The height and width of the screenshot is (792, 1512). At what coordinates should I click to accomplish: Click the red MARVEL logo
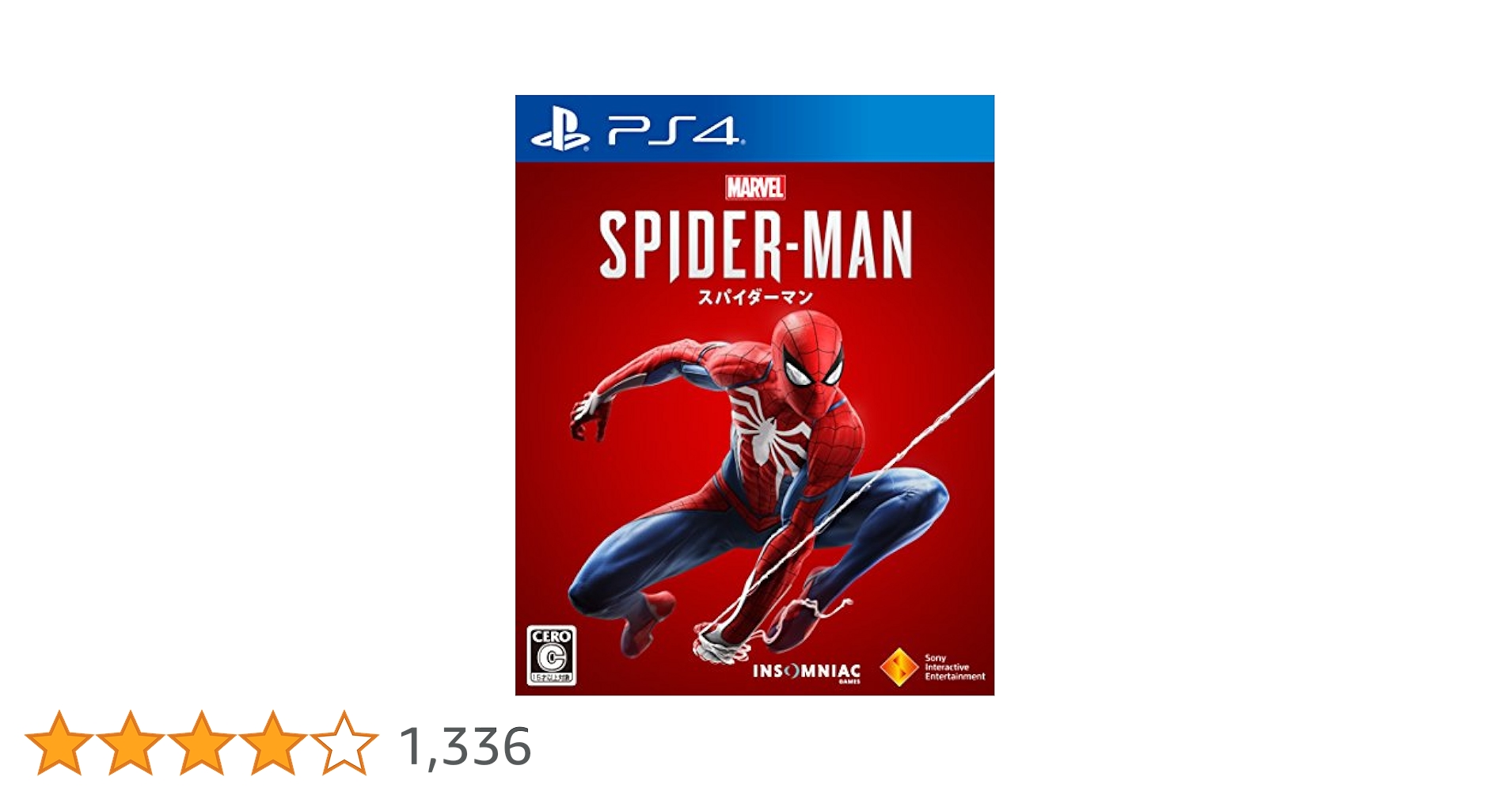point(755,188)
